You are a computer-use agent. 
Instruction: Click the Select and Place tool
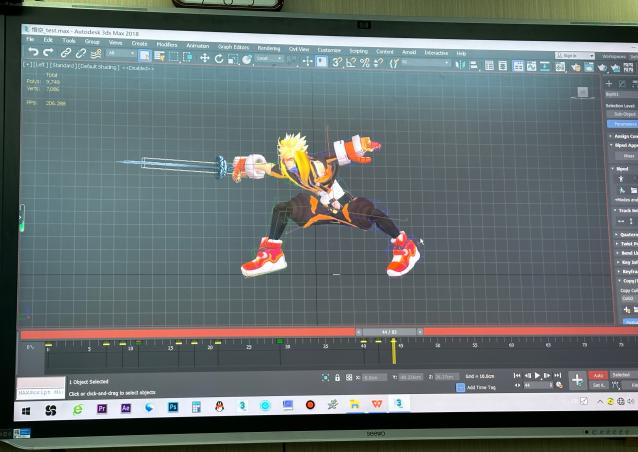pos(247,59)
